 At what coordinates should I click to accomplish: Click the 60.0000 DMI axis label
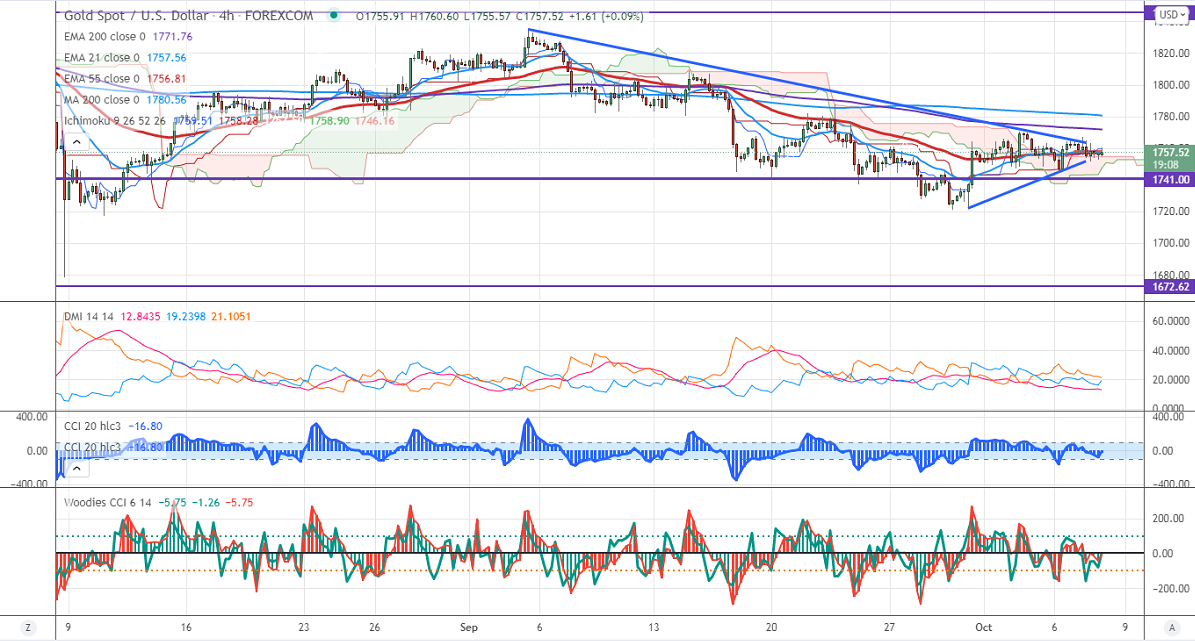(1171, 322)
